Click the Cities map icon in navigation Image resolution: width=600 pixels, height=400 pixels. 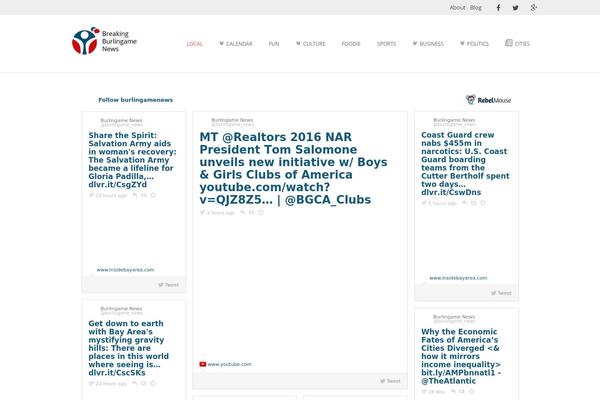tap(509, 43)
